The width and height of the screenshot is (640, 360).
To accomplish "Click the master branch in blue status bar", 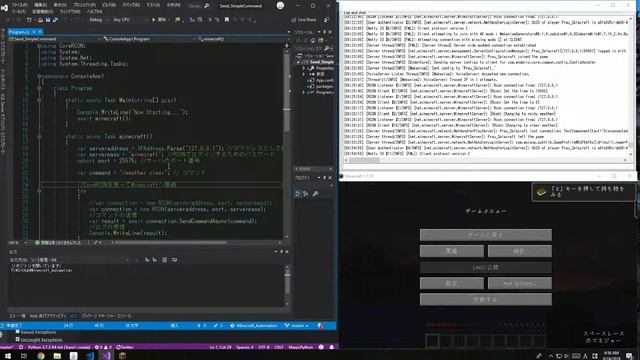I will point(297,326).
